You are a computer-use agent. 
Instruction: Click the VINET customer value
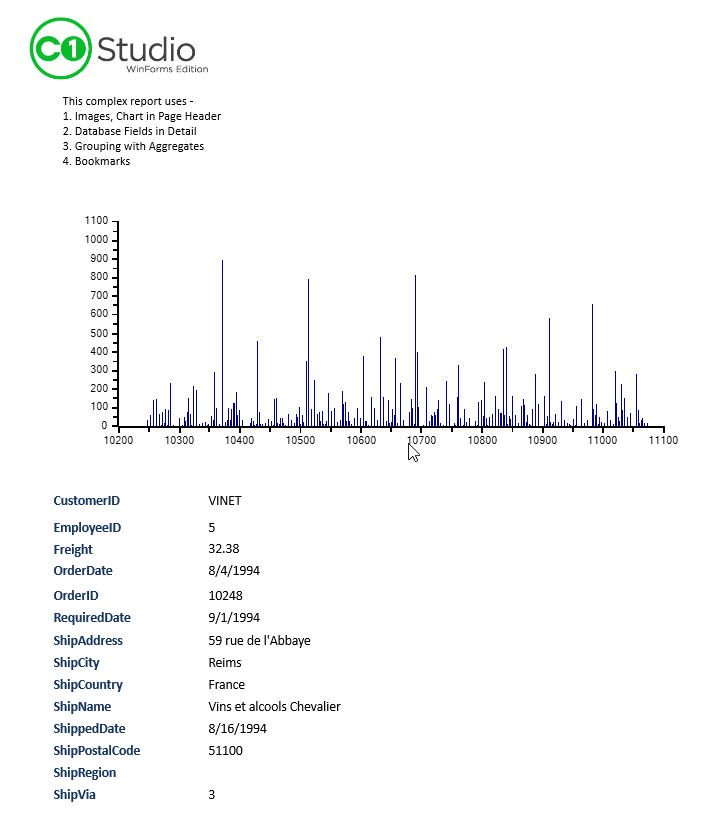(225, 500)
